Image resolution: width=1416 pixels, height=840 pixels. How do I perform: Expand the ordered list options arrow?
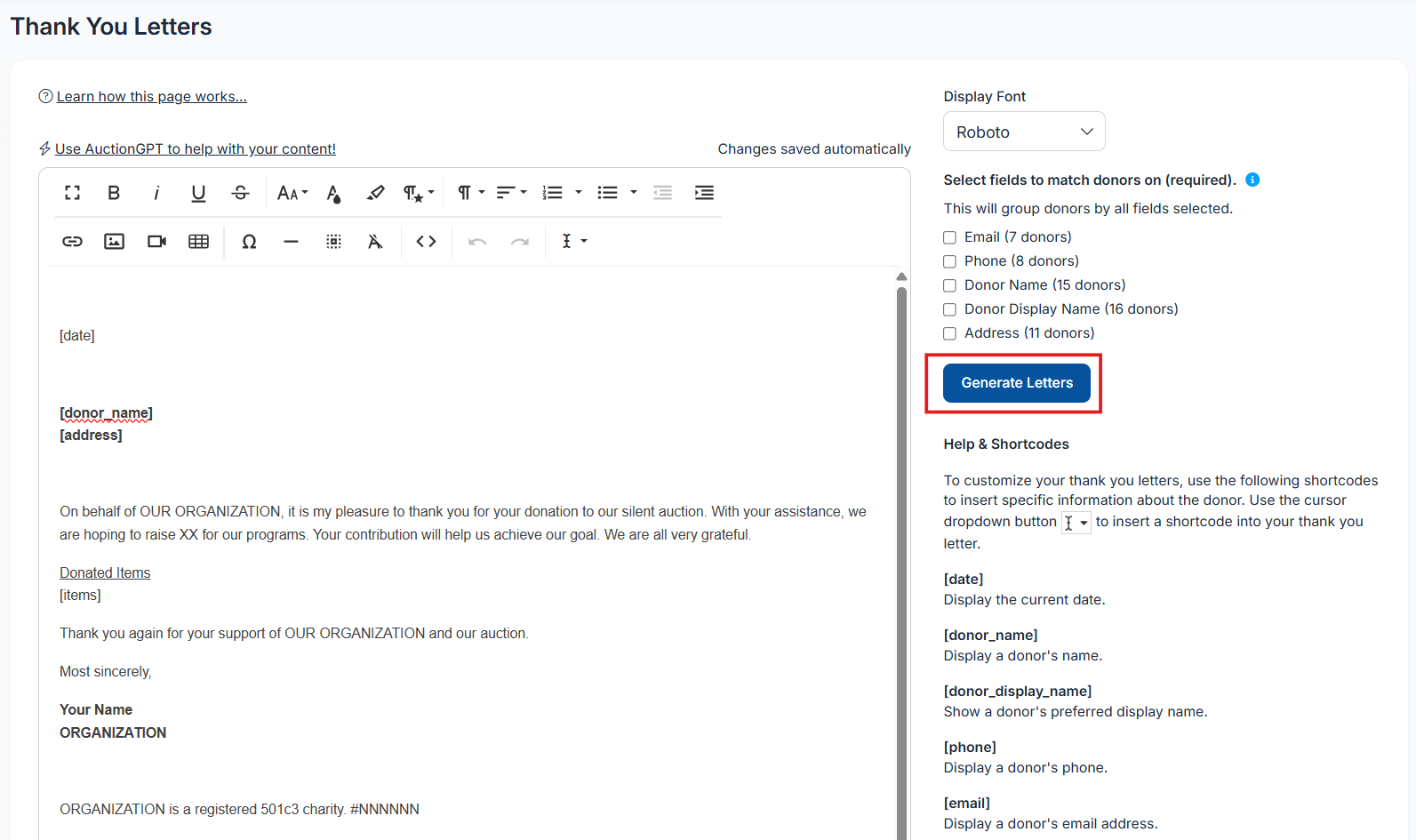click(579, 193)
